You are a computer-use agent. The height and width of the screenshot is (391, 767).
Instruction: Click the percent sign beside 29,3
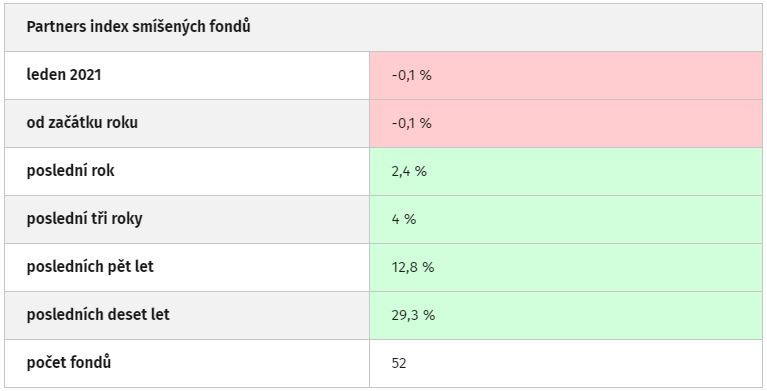(x=429, y=315)
